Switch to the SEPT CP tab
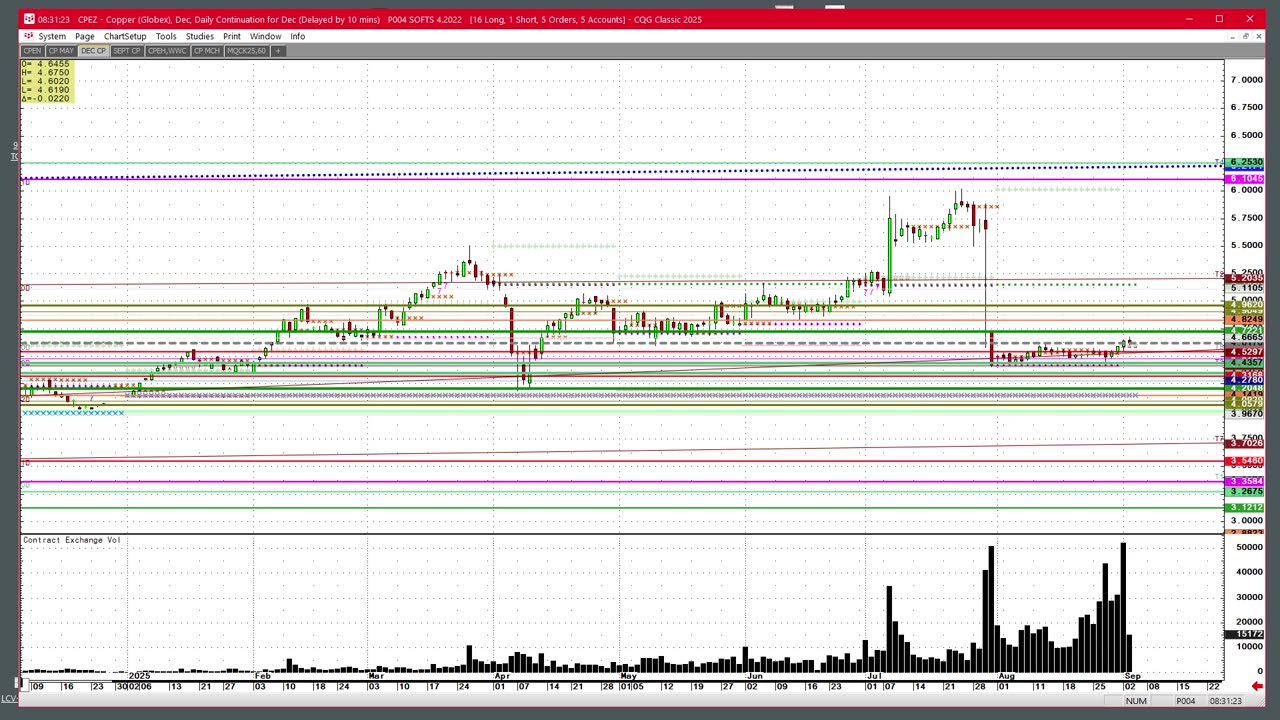Image resolution: width=1280 pixels, height=720 pixels. [x=127, y=50]
